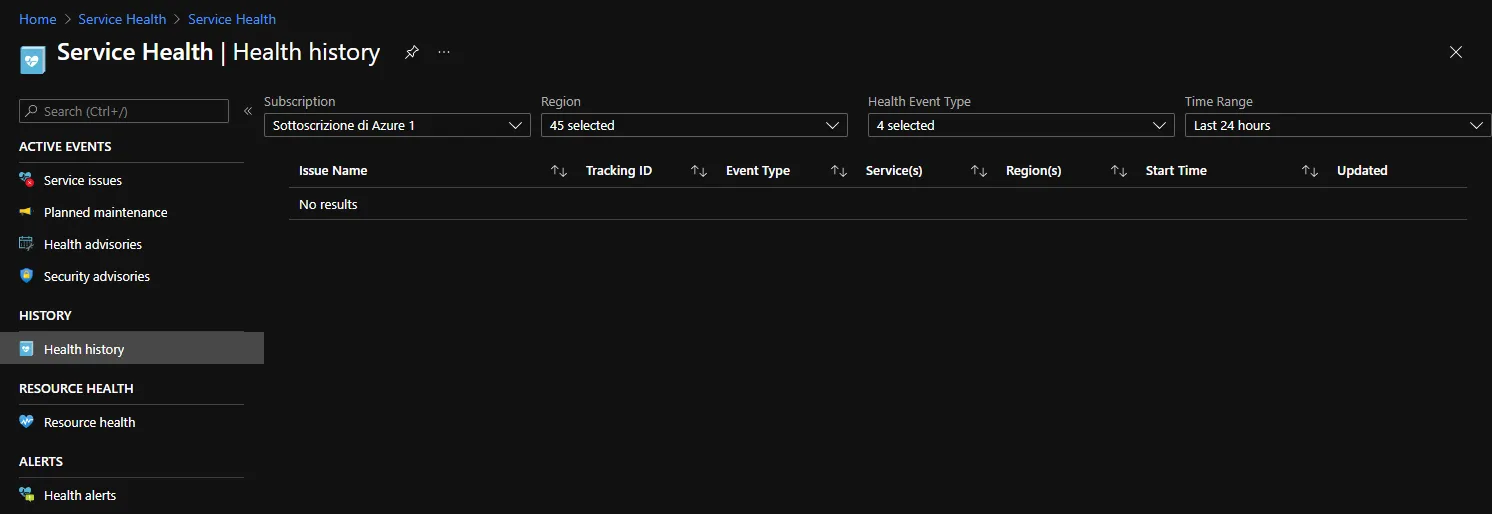The height and width of the screenshot is (514, 1492).
Task: Open the Health Event Type dropdown
Action: pos(1021,125)
